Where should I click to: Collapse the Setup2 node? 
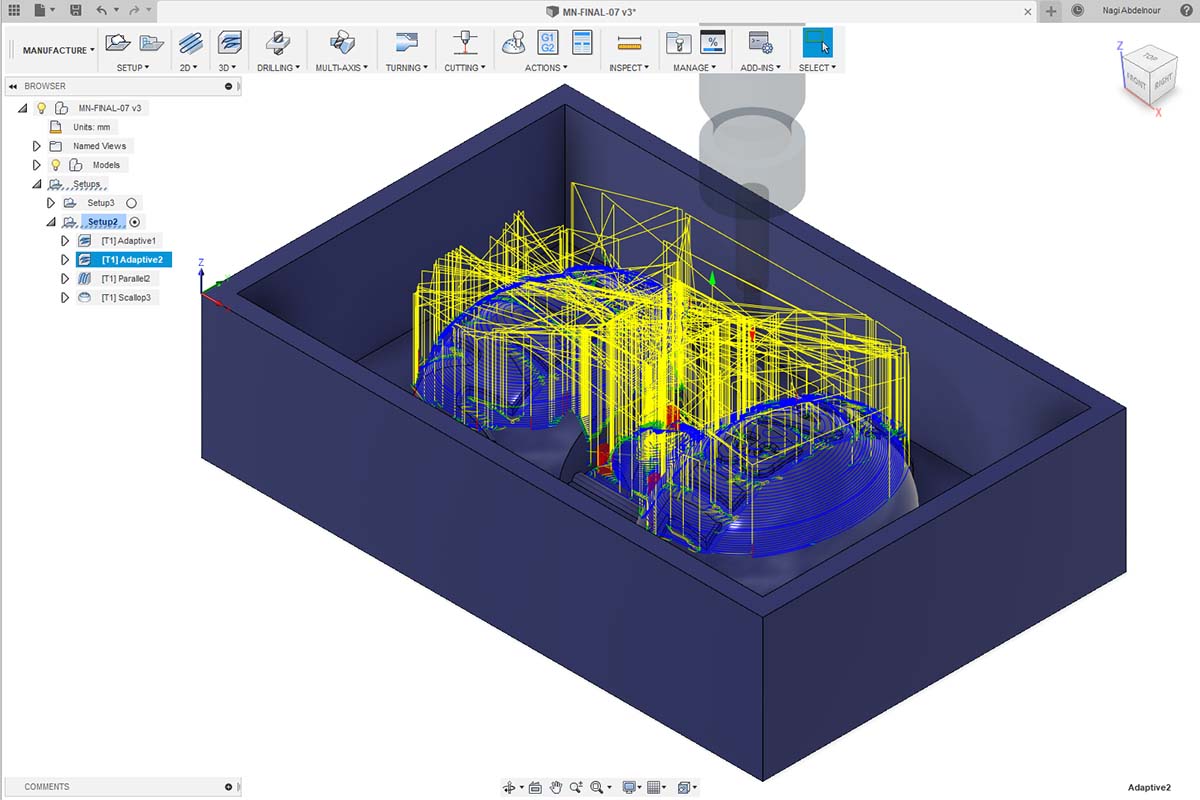pos(51,222)
